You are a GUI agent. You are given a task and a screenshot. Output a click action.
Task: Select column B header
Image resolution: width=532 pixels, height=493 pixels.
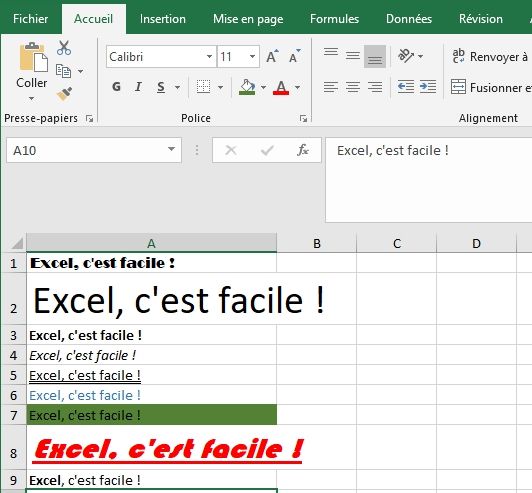pos(317,243)
